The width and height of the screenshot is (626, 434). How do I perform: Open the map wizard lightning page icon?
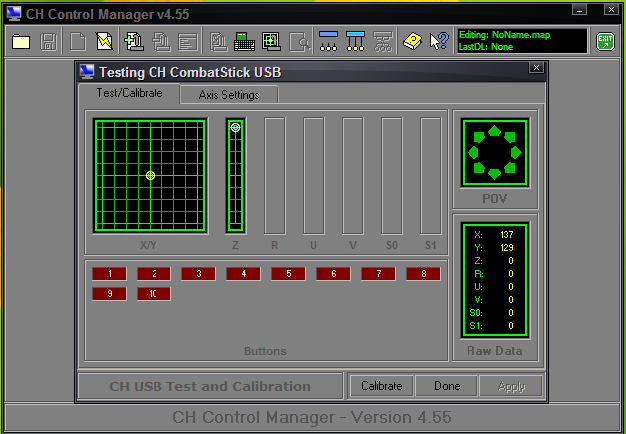[105, 41]
